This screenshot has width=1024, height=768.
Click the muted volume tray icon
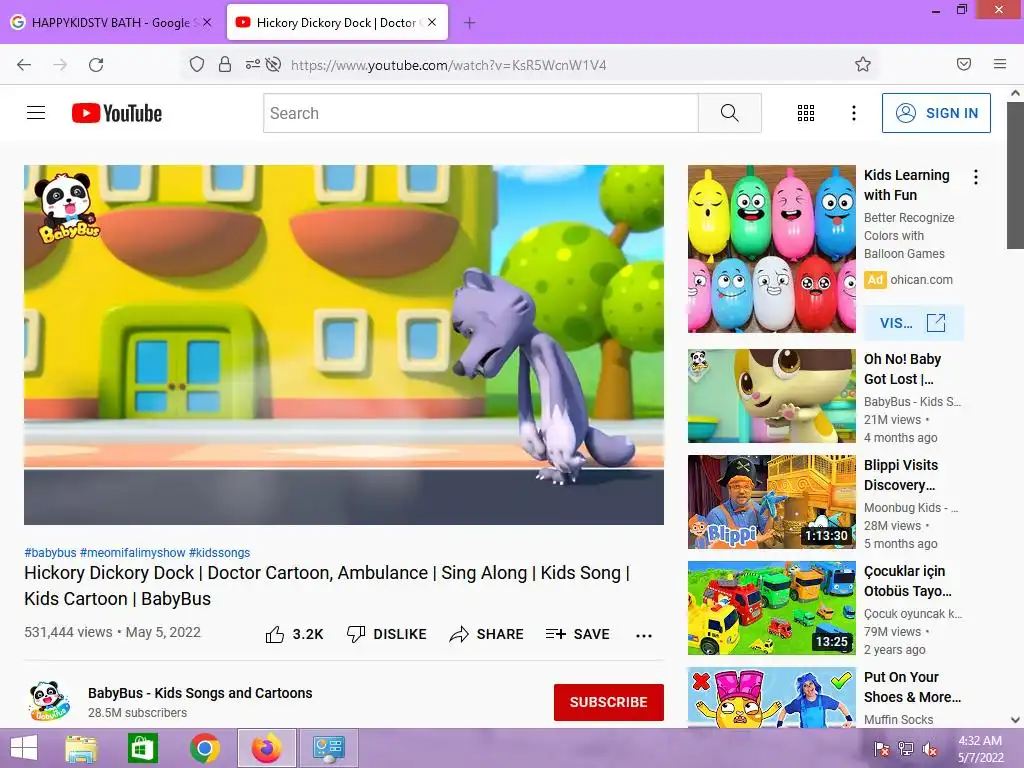point(930,749)
